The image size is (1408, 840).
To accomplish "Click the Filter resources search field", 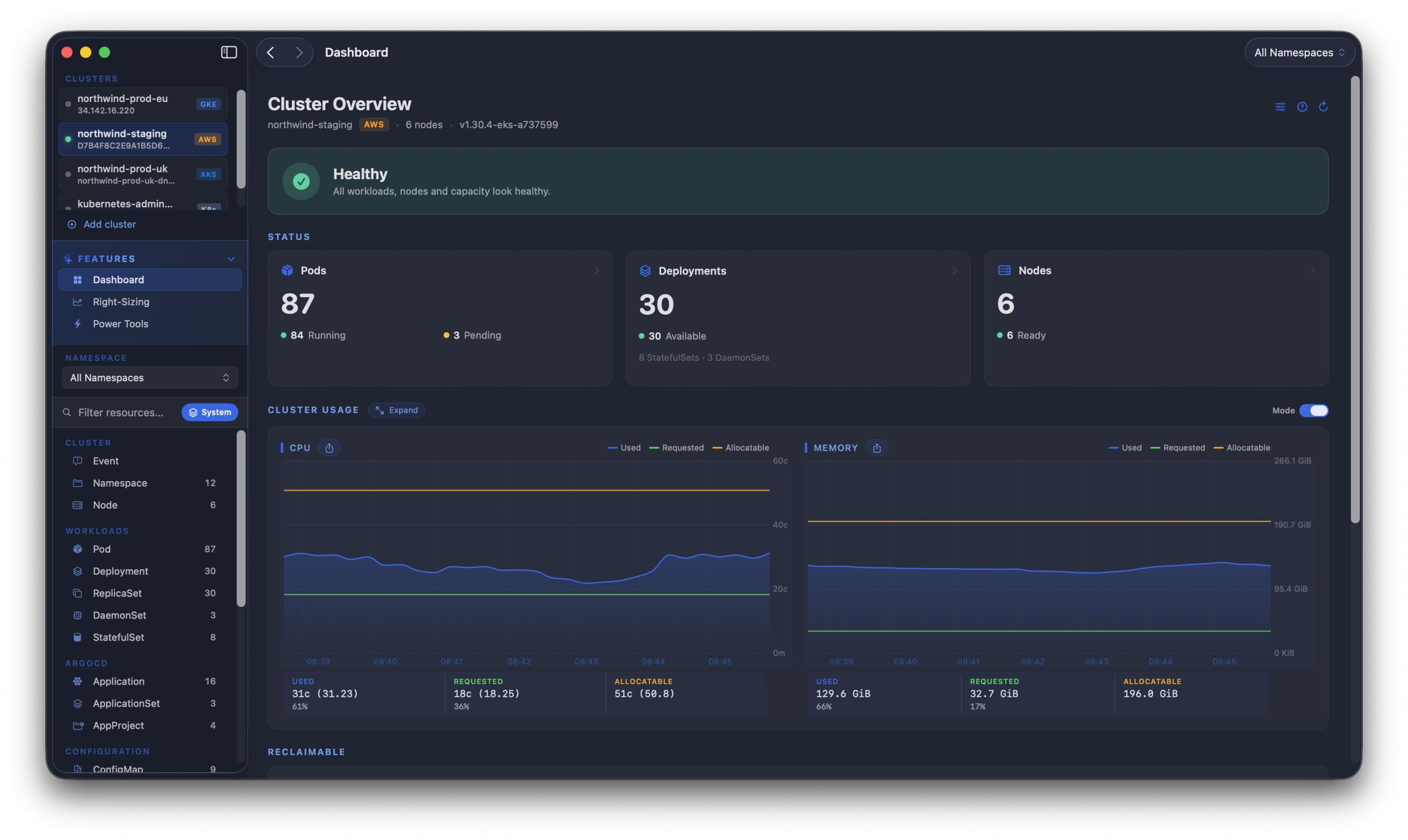I will 120,412.
